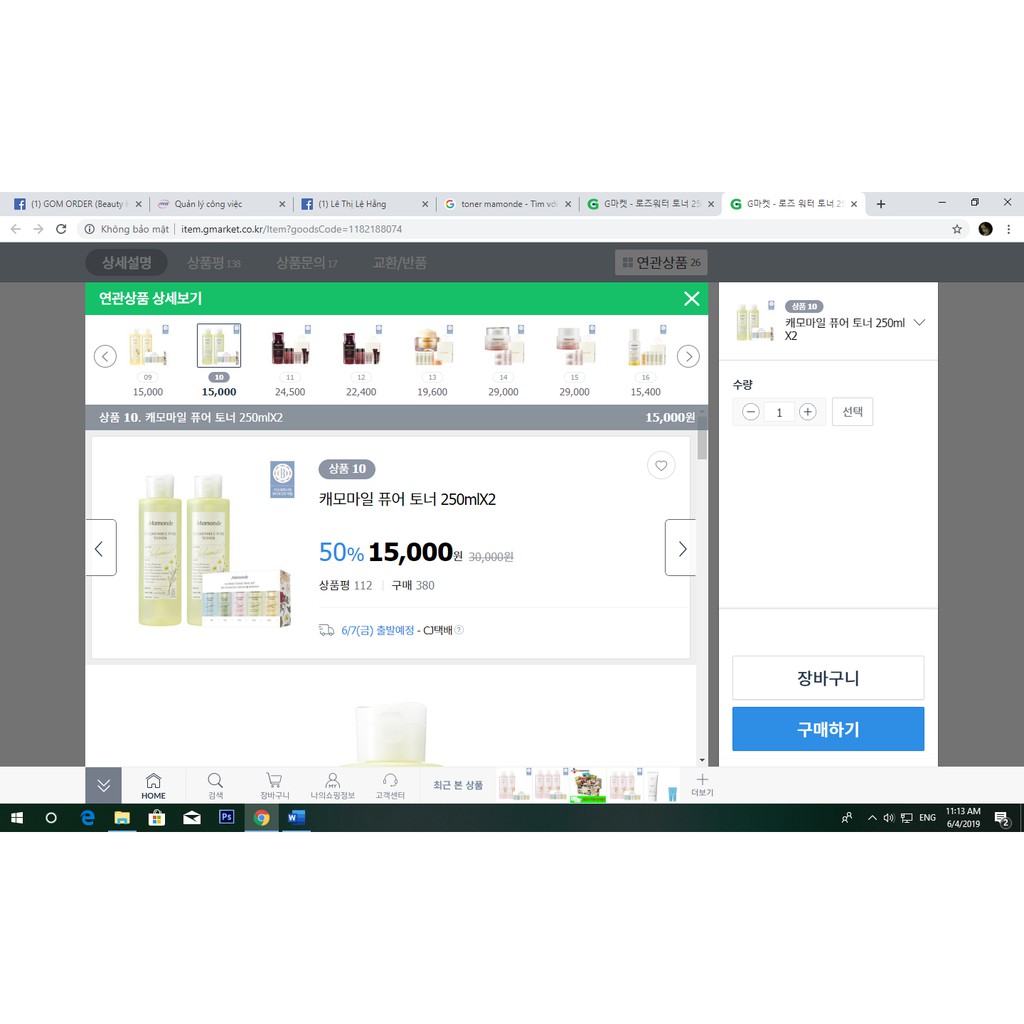Image resolution: width=1024 pixels, height=1024 pixels.
Task: Open the 상품문의 17 tab
Action: (306, 263)
